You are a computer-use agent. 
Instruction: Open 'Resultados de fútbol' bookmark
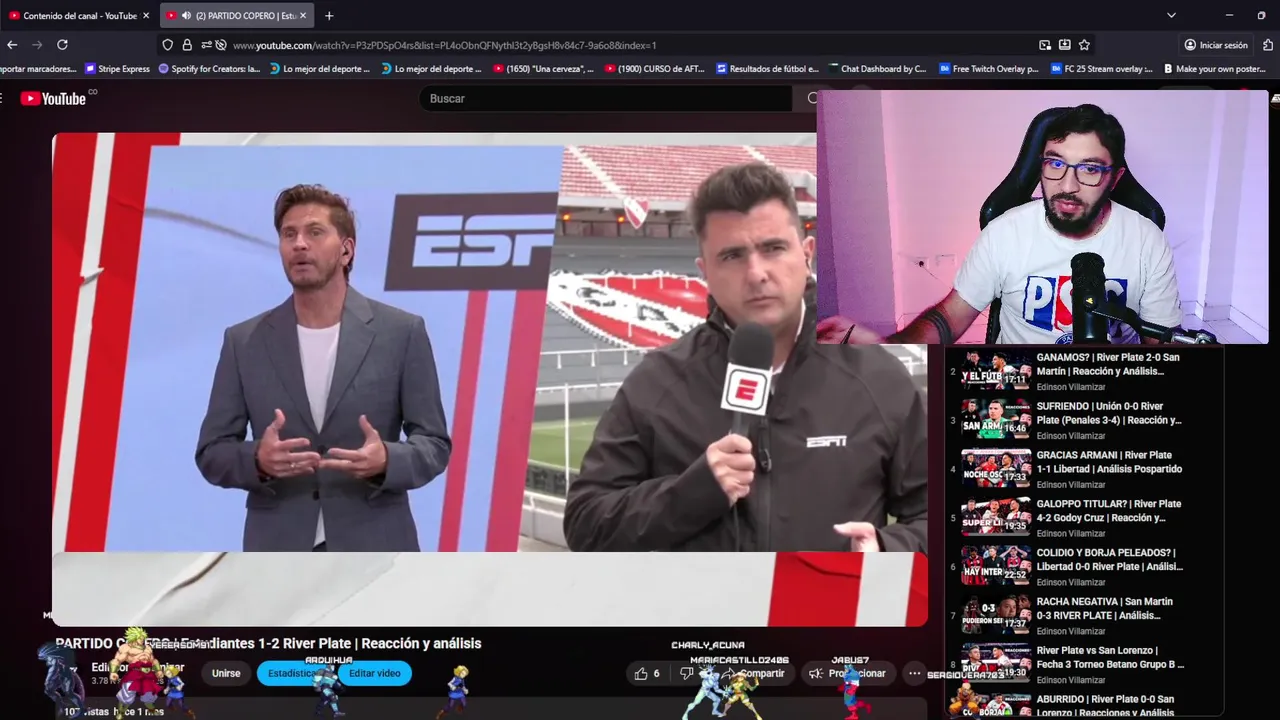tap(767, 69)
